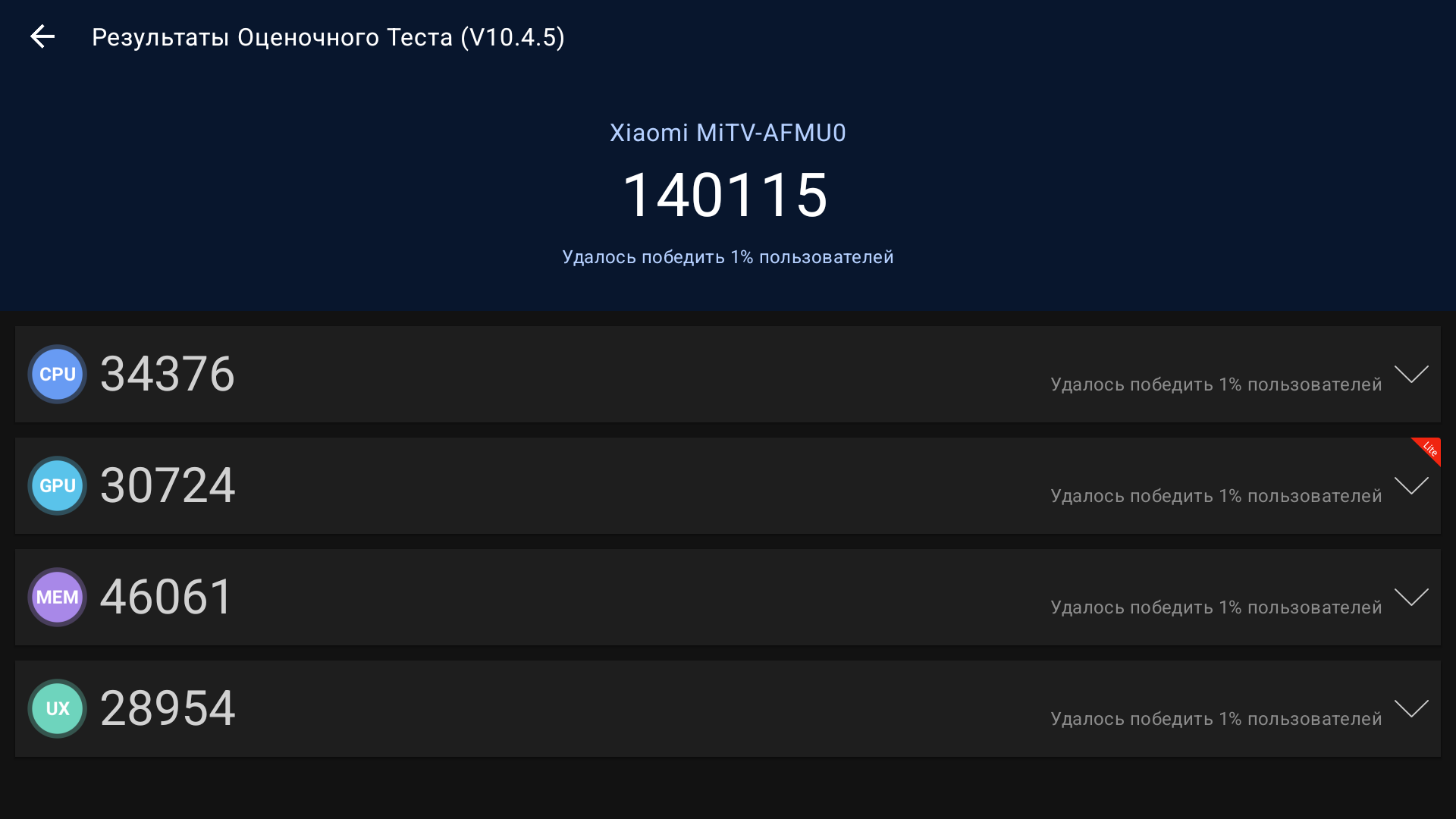This screenshot has height=819, width=1456.
Task: Click the GPU score 30724
Action: (x=168, y=485)
